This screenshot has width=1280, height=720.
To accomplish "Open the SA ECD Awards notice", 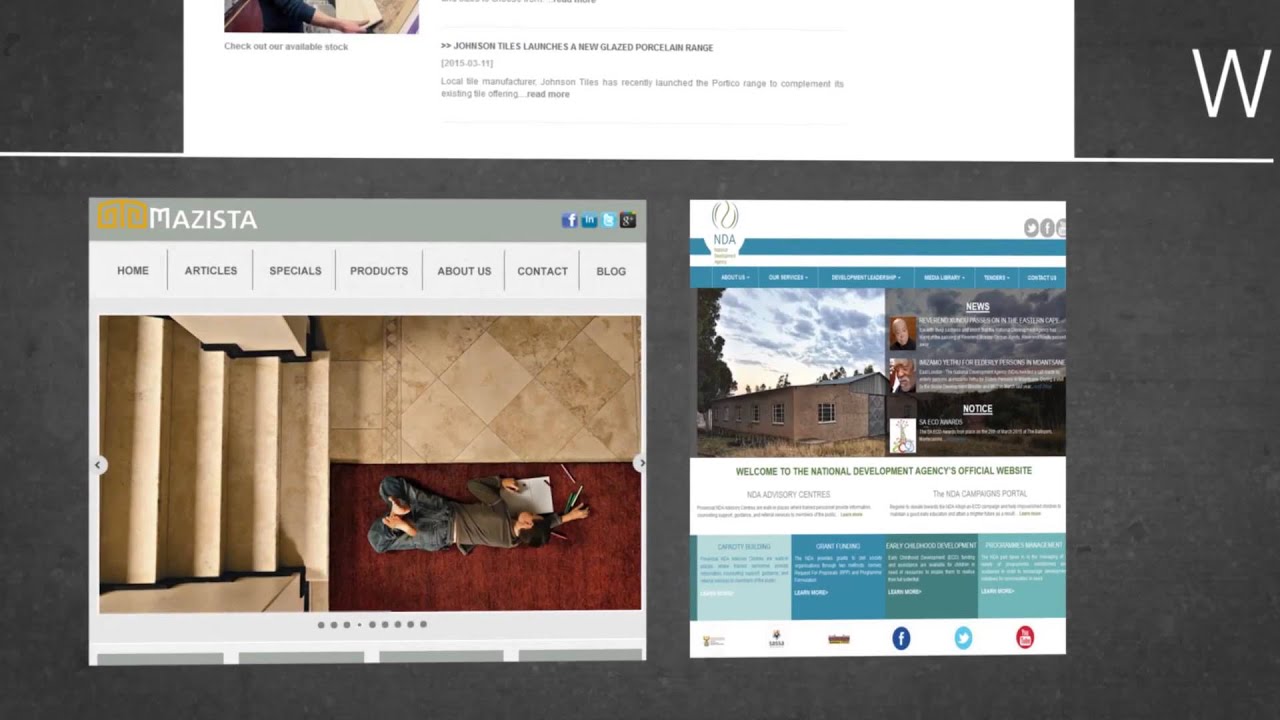I will tap(941, 423).
